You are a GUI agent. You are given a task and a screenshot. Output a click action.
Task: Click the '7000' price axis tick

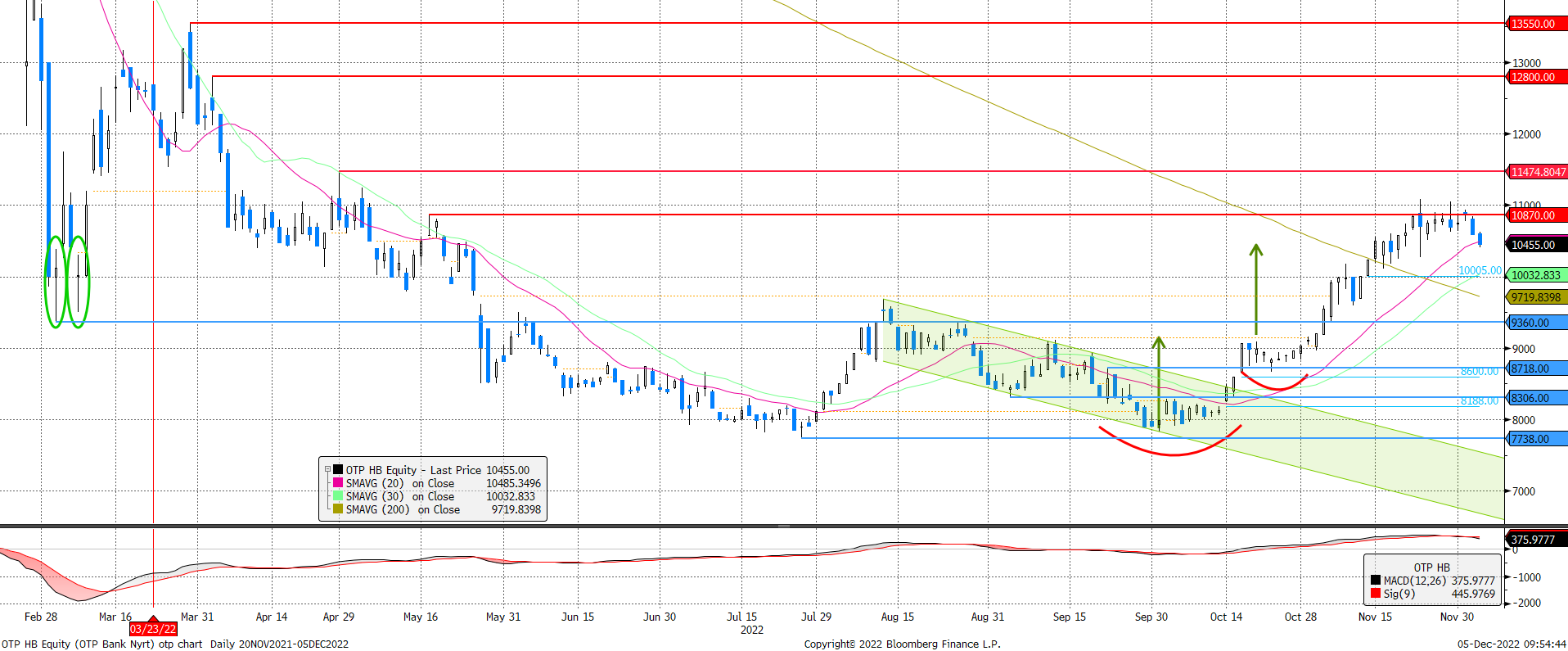coord(1524,491)
